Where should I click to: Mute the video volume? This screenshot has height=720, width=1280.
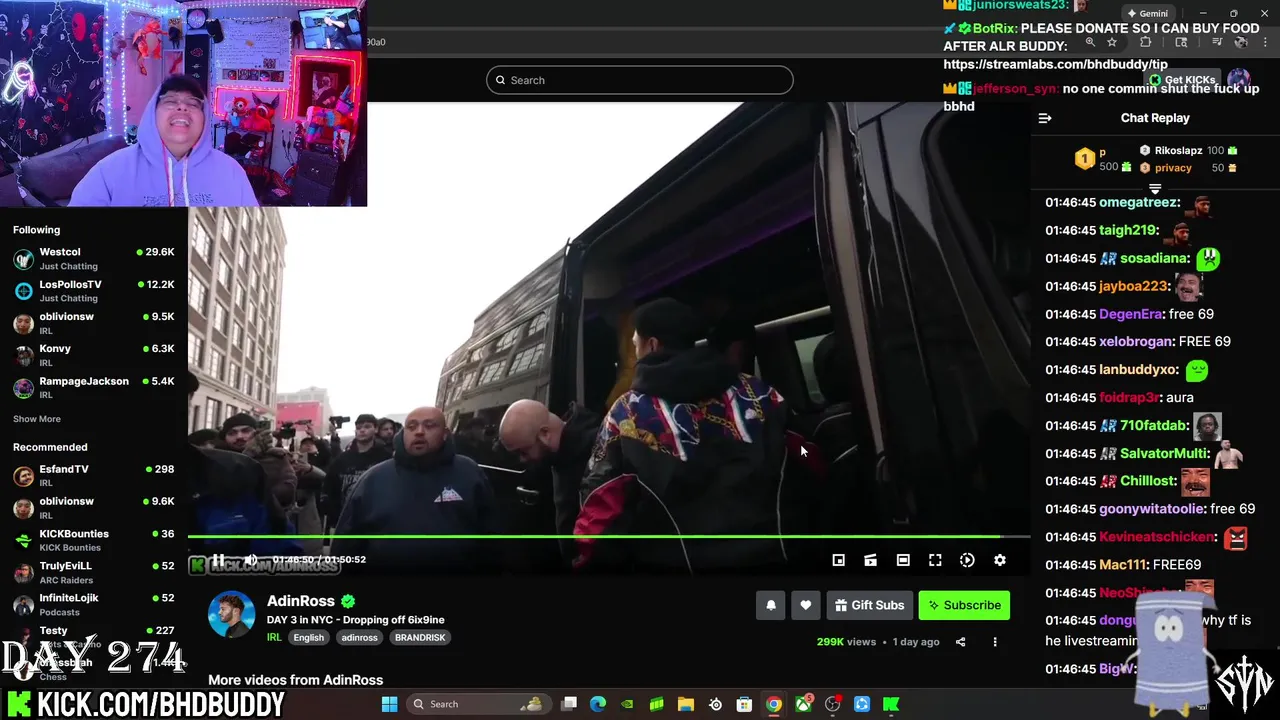pyautogui.click(x=251, y=560)
